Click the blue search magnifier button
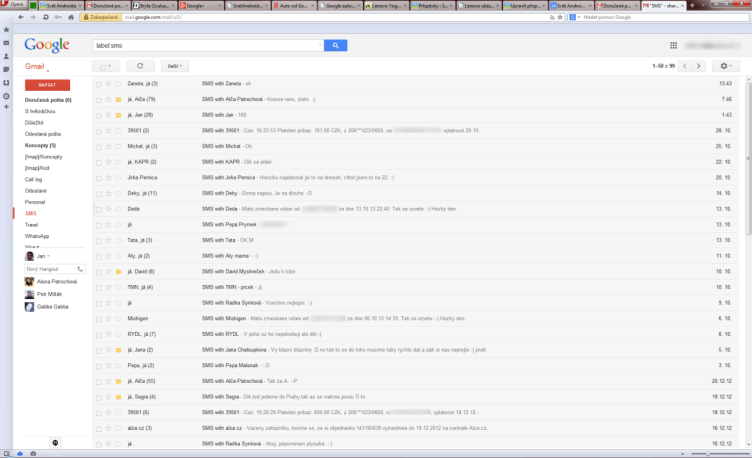The width and height of the screenshot is (752, 458). (x=335, y=46)
